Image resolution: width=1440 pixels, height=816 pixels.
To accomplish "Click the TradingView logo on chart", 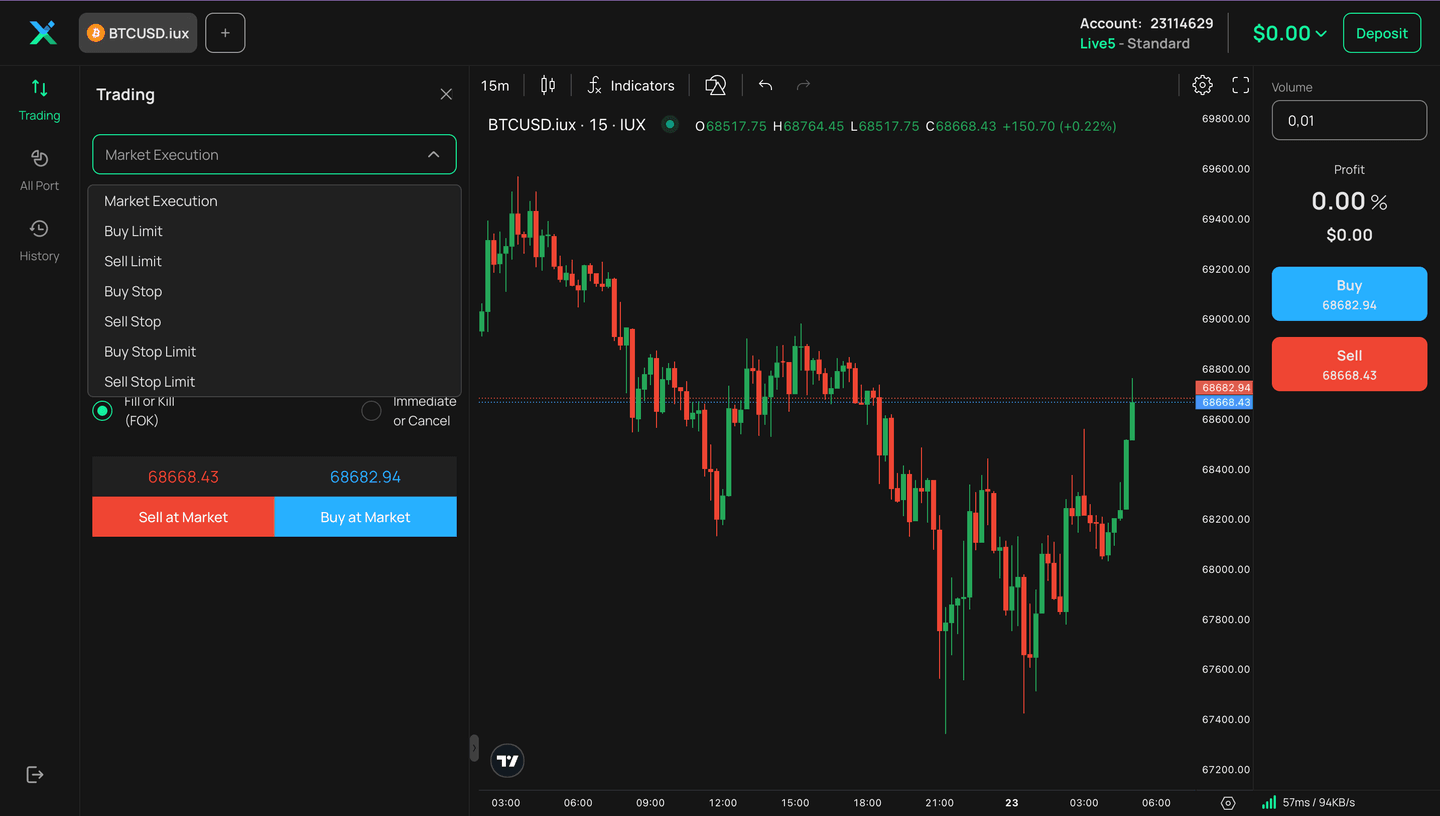I will (x=508, y=761).
